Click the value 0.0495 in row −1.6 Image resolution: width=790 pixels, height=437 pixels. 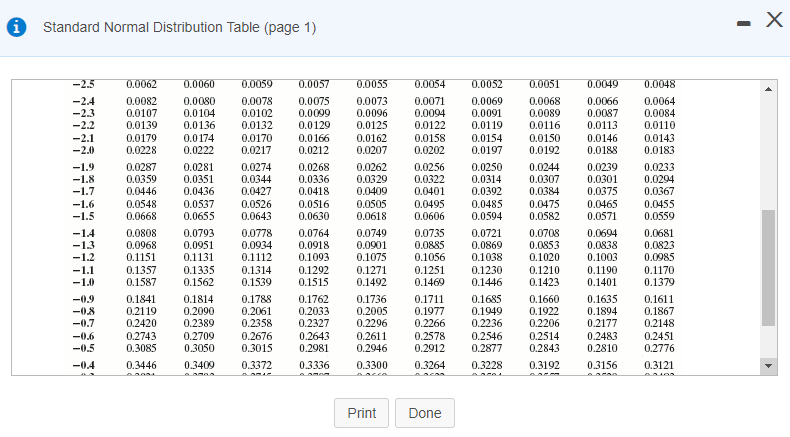click(430, 205)
